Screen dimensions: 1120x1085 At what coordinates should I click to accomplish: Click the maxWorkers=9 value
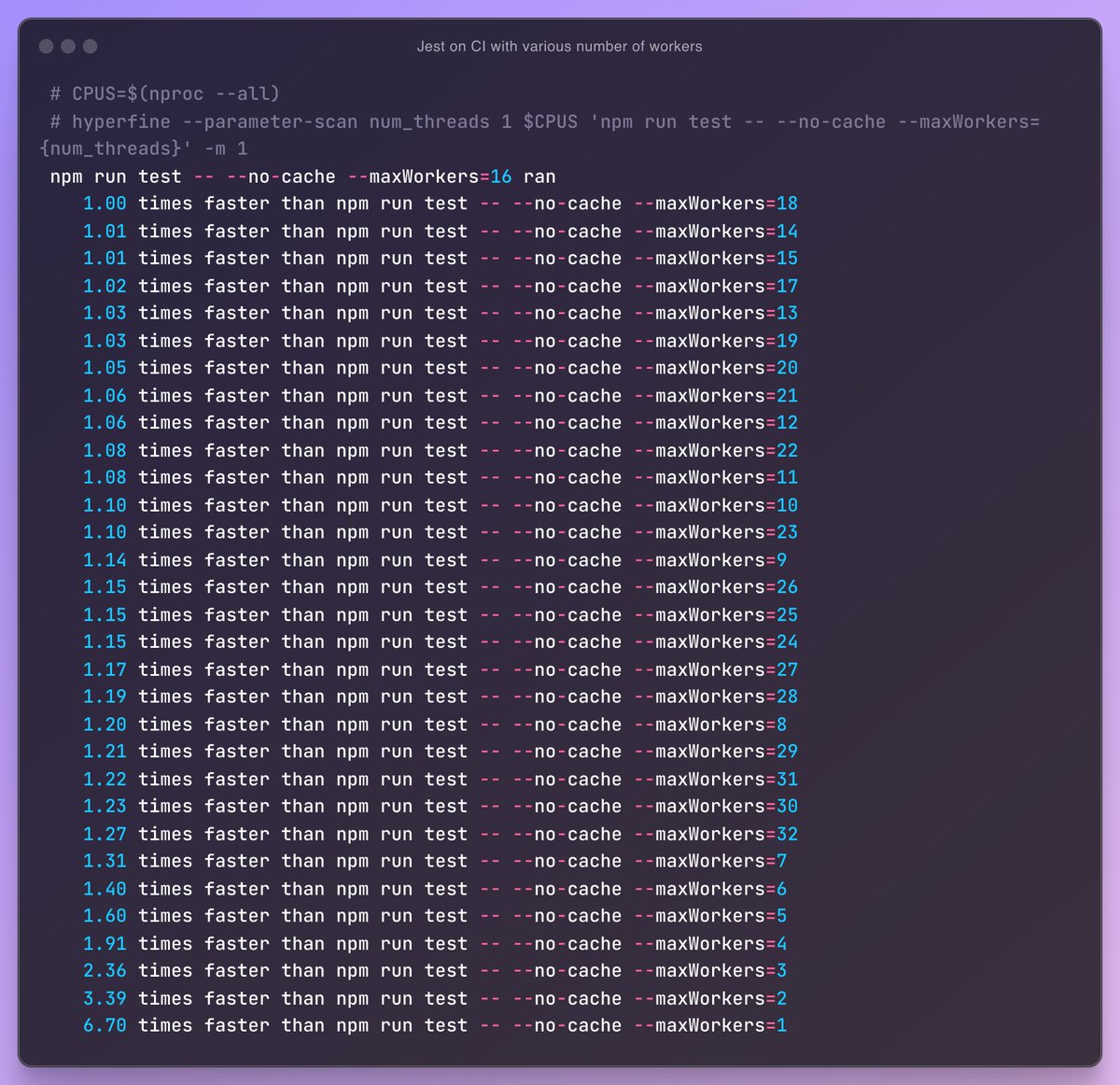(x=781, y=560)
